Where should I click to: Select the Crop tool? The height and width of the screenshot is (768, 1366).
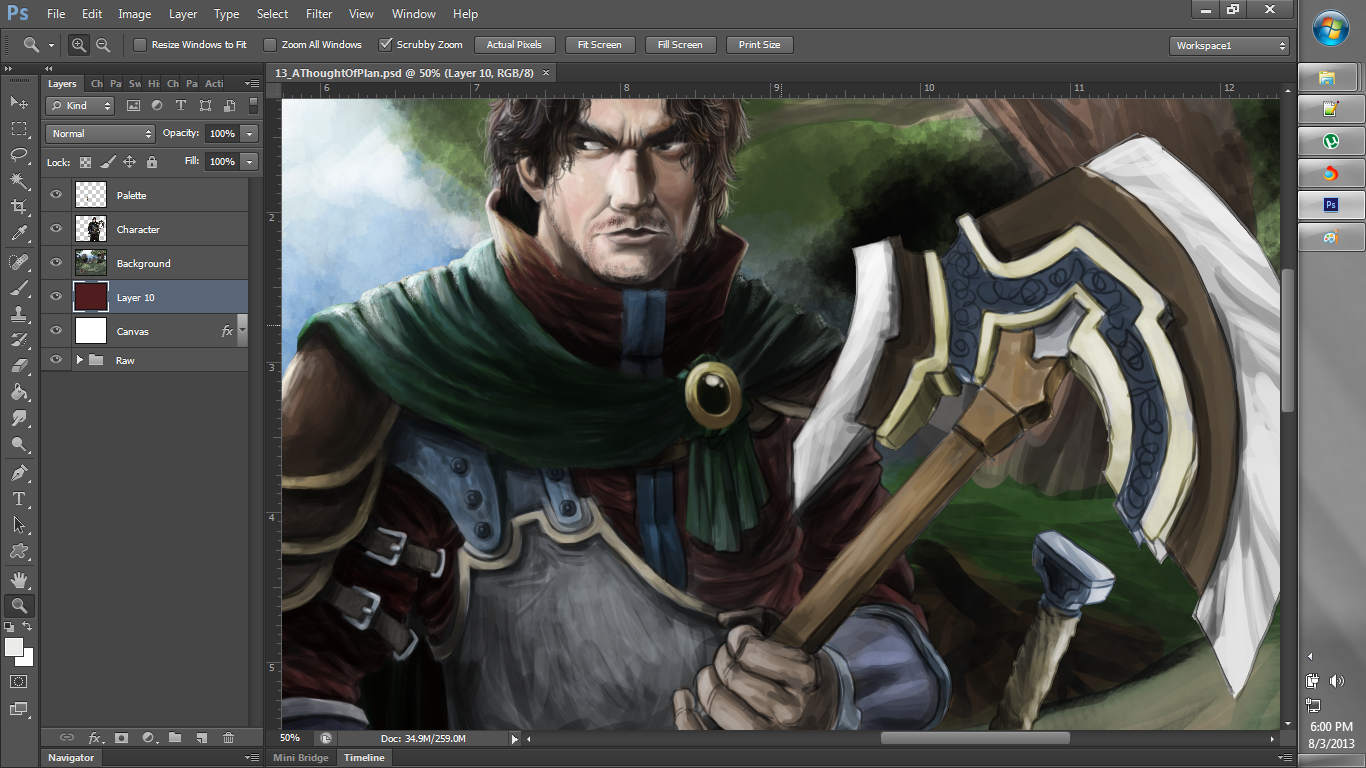tap(19, 207)
